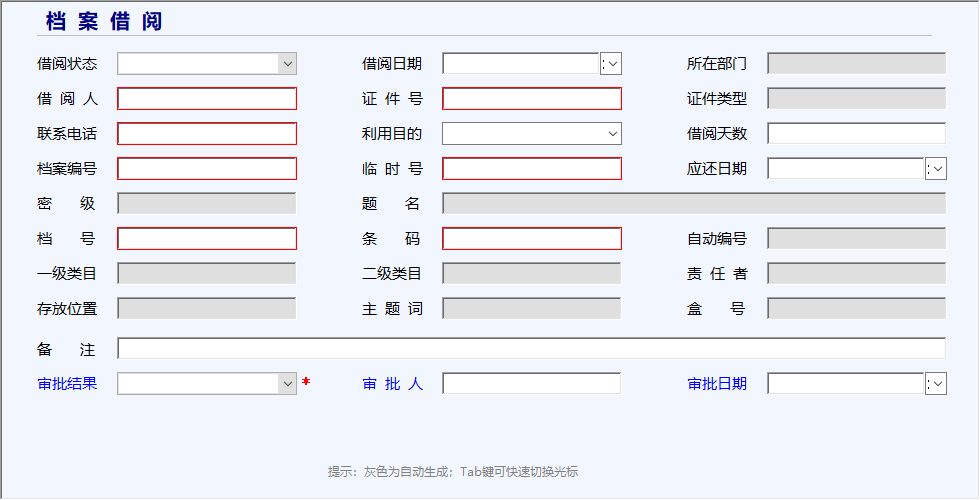Click the greyed 存放位置 field

[x=206, y=308]
